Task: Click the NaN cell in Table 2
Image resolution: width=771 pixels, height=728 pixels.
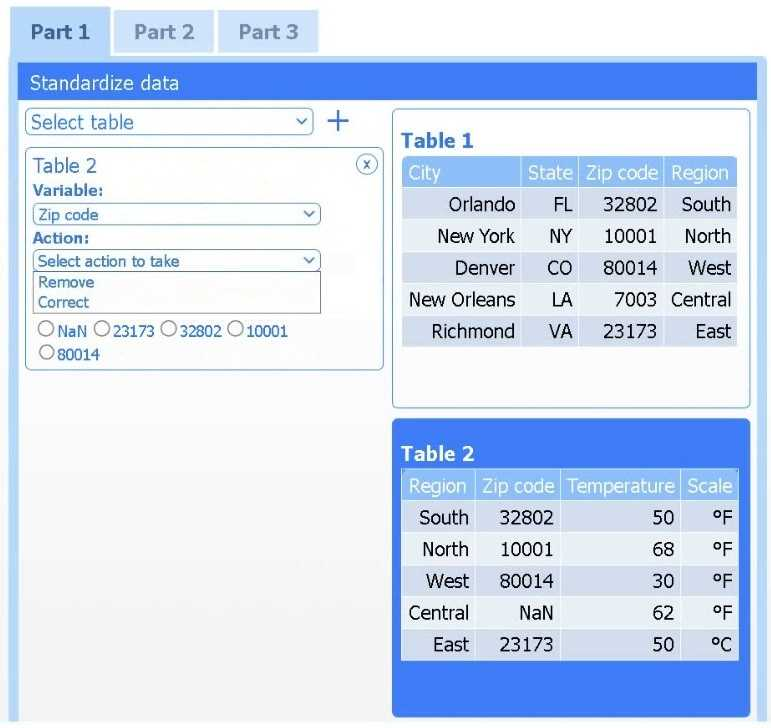Action: click(520, 613)
